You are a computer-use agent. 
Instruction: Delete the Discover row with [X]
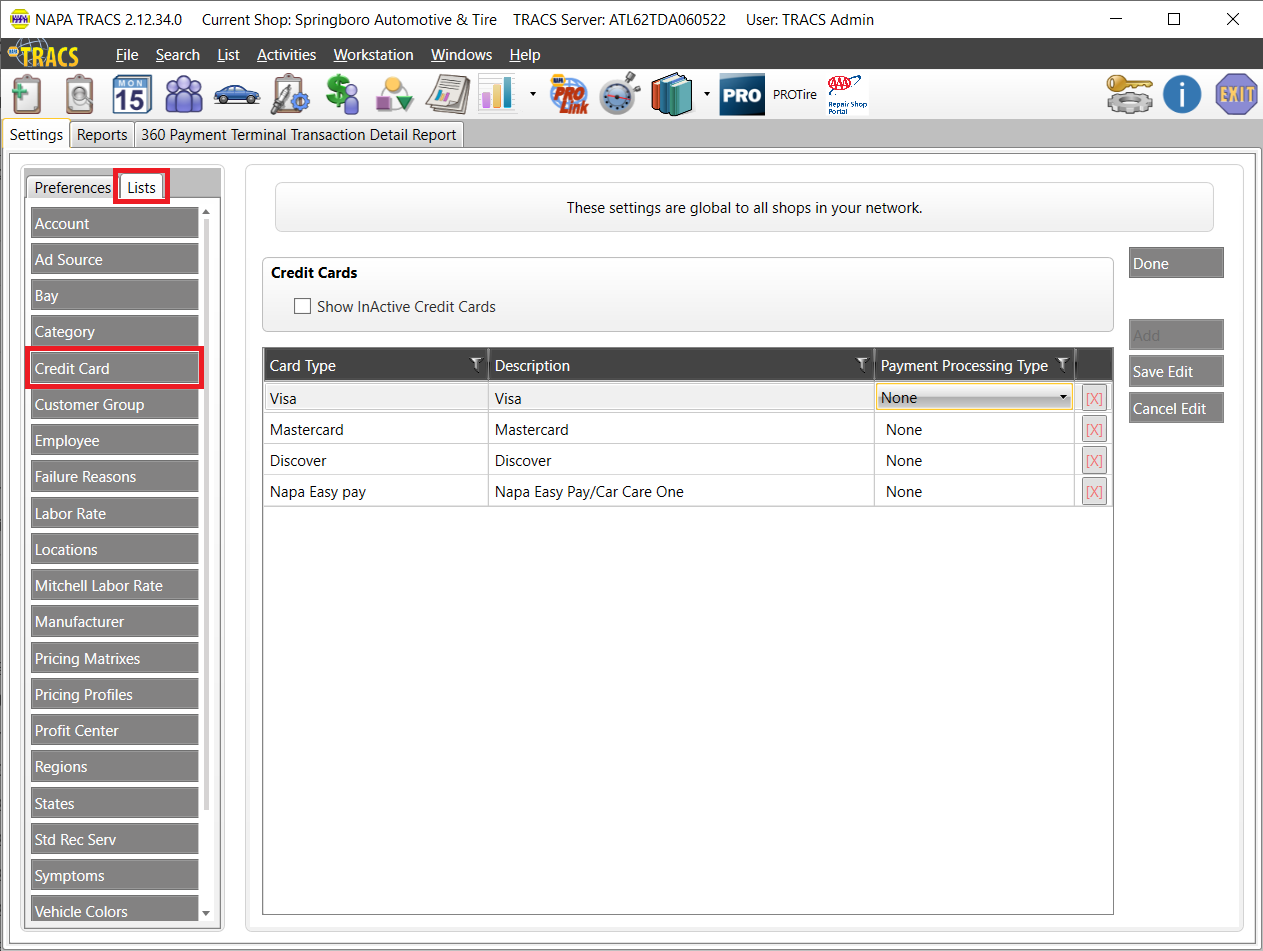1094,460
